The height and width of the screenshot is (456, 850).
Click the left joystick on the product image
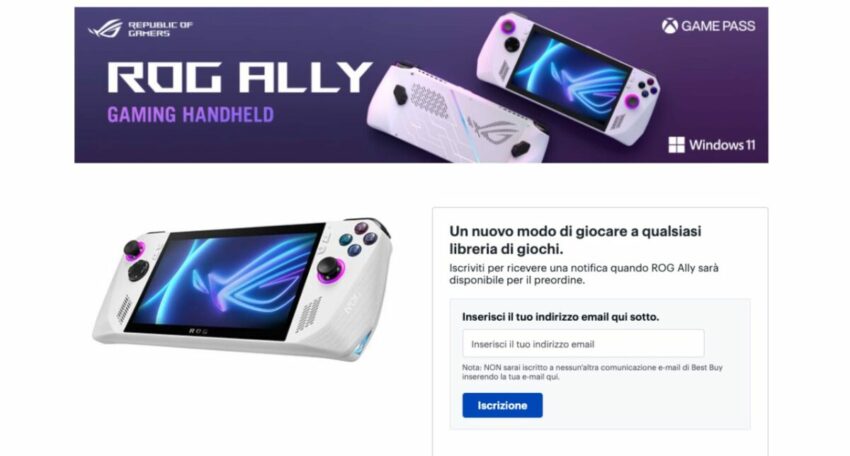pyautogui.click(x=133, y=250)
